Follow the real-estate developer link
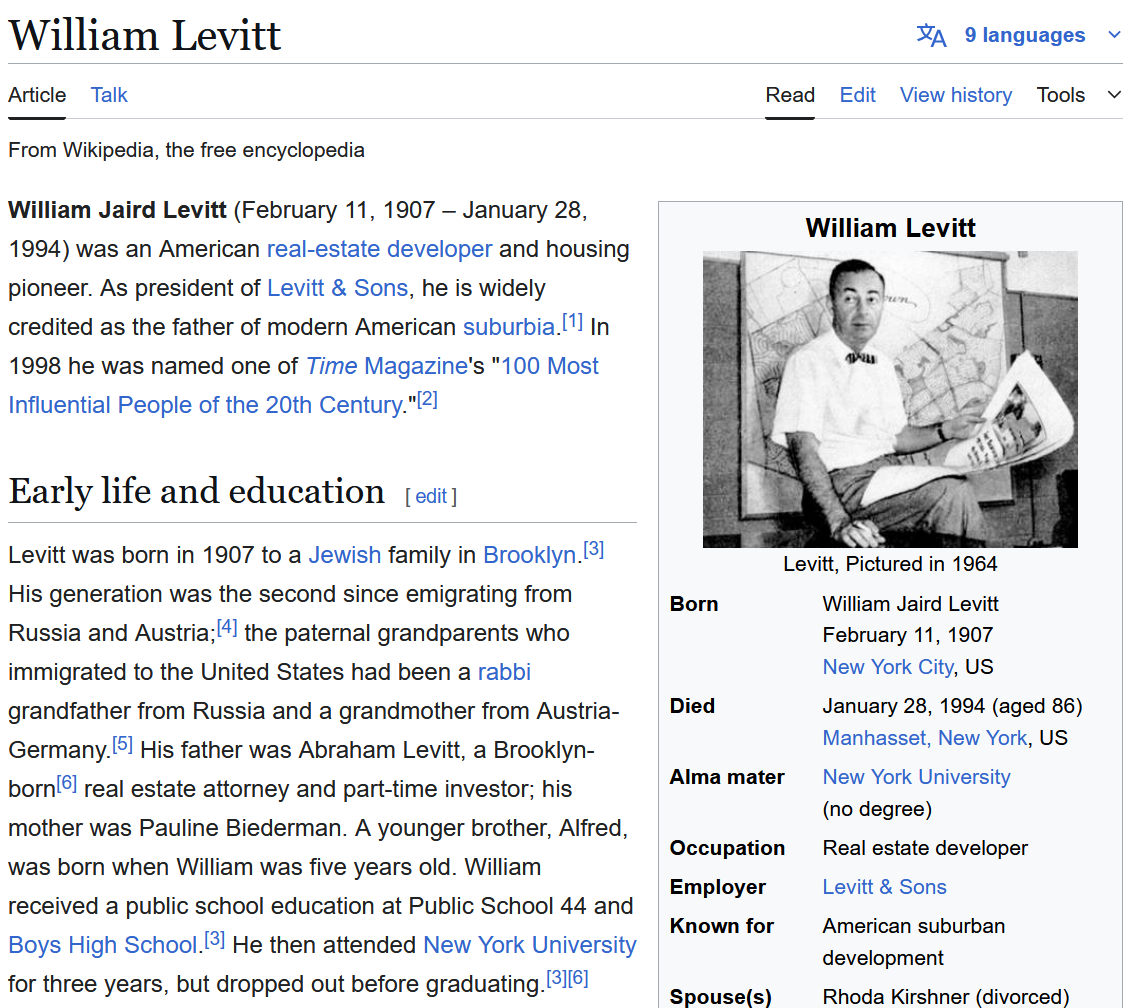The image size is (1130, 1008). pyautogui.click(x=379, y=249)
